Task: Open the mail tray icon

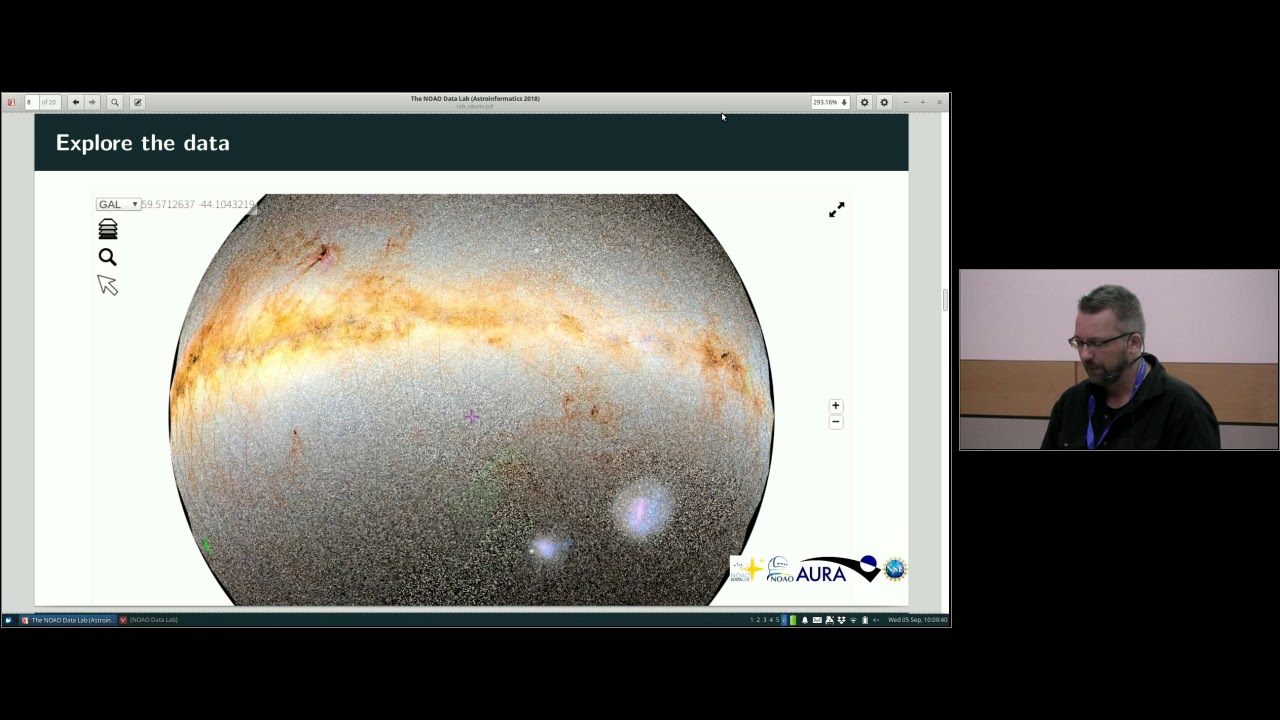Action: pyautogui.click(x=817, y=620)
